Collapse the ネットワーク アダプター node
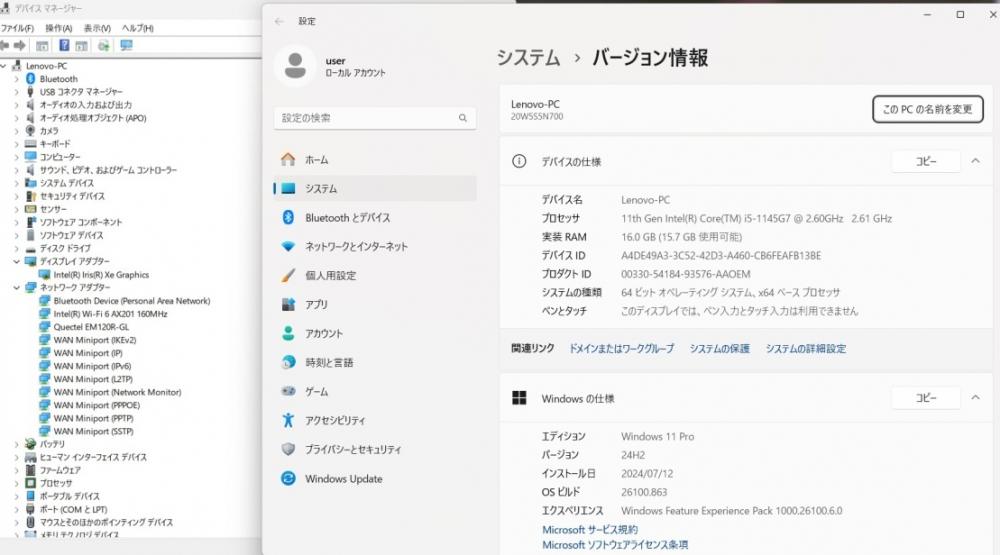Image resolution: width=1000 pixels, height=555 pixels. click(x=17, y=288)
